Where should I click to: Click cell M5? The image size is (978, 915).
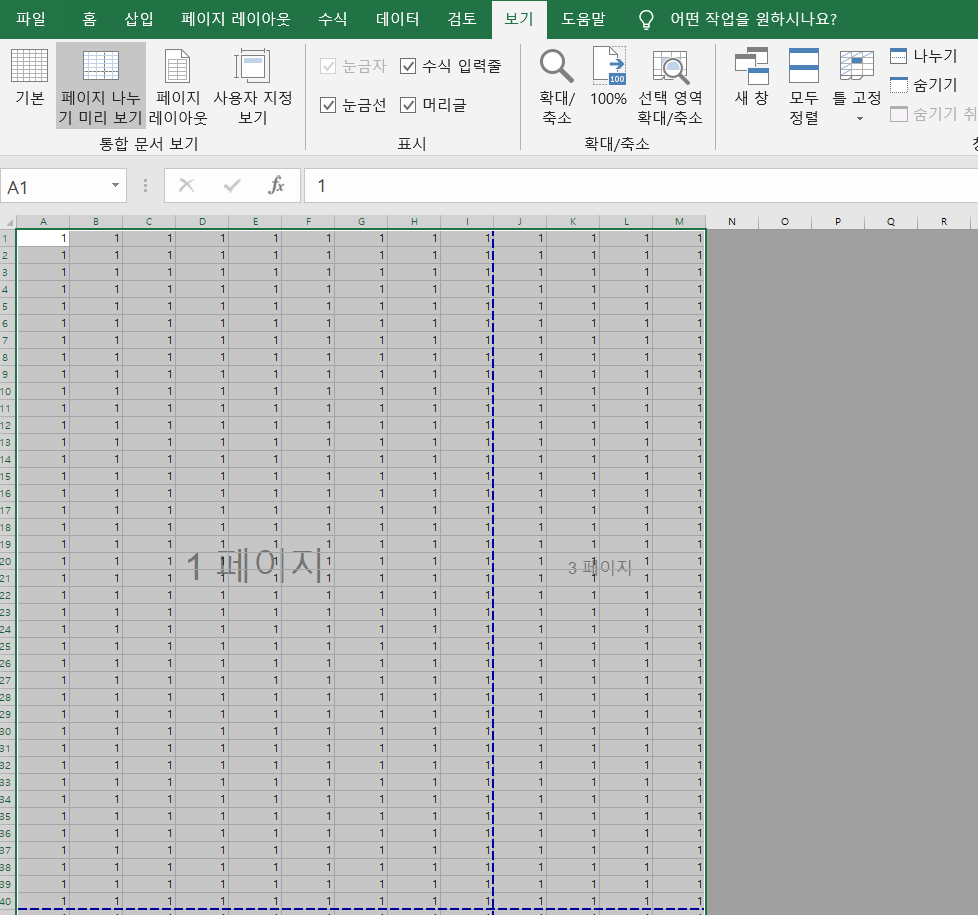[679, 306]
